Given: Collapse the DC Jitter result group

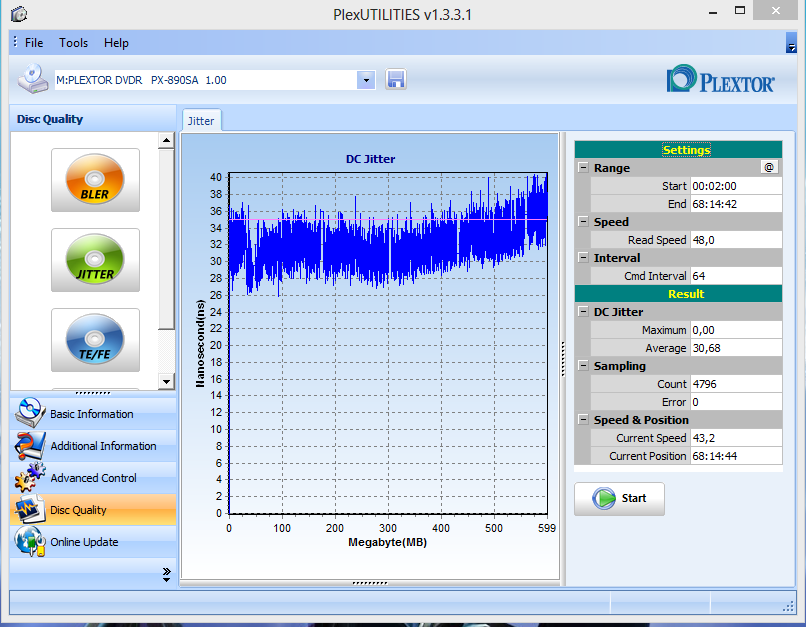Looking at the screenshot, I should tap(583, 311).
